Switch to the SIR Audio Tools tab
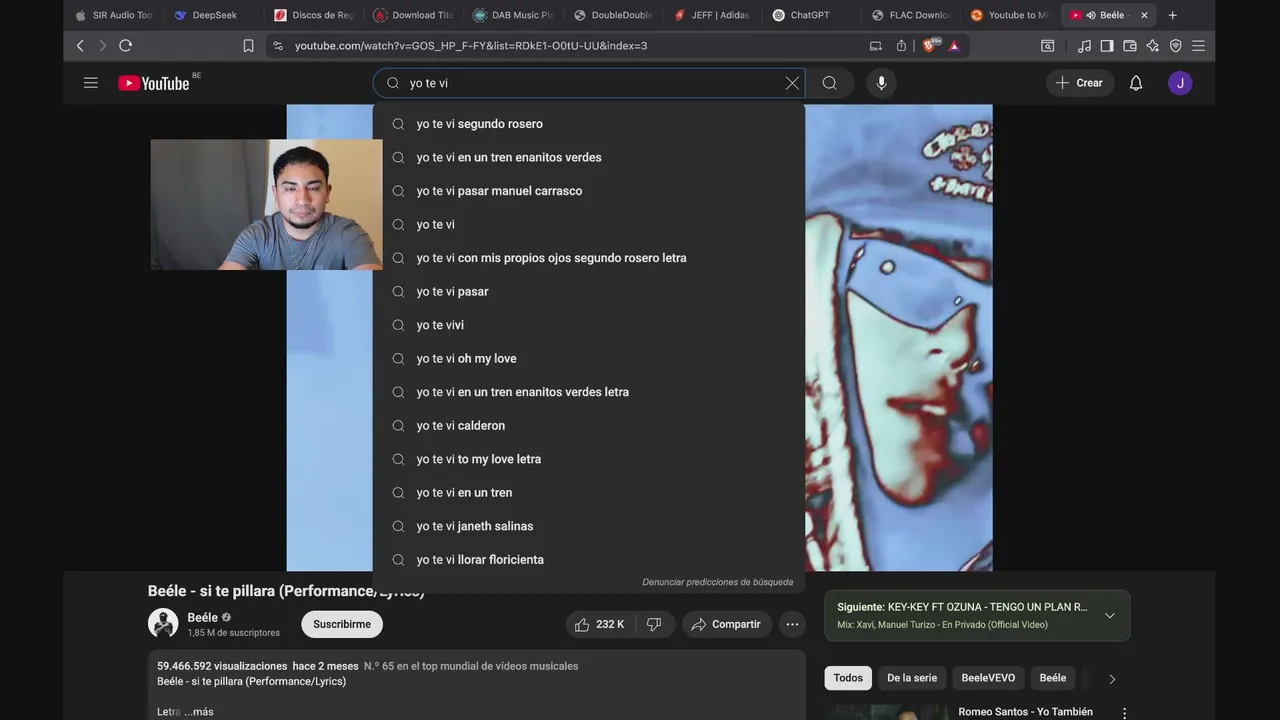 [114, 15]
